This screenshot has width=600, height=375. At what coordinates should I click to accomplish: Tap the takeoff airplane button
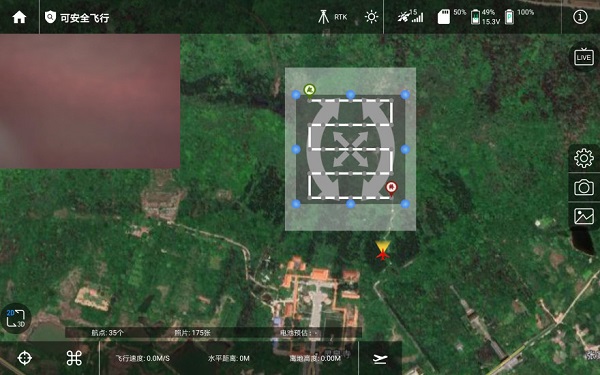[x=380, y=359]
